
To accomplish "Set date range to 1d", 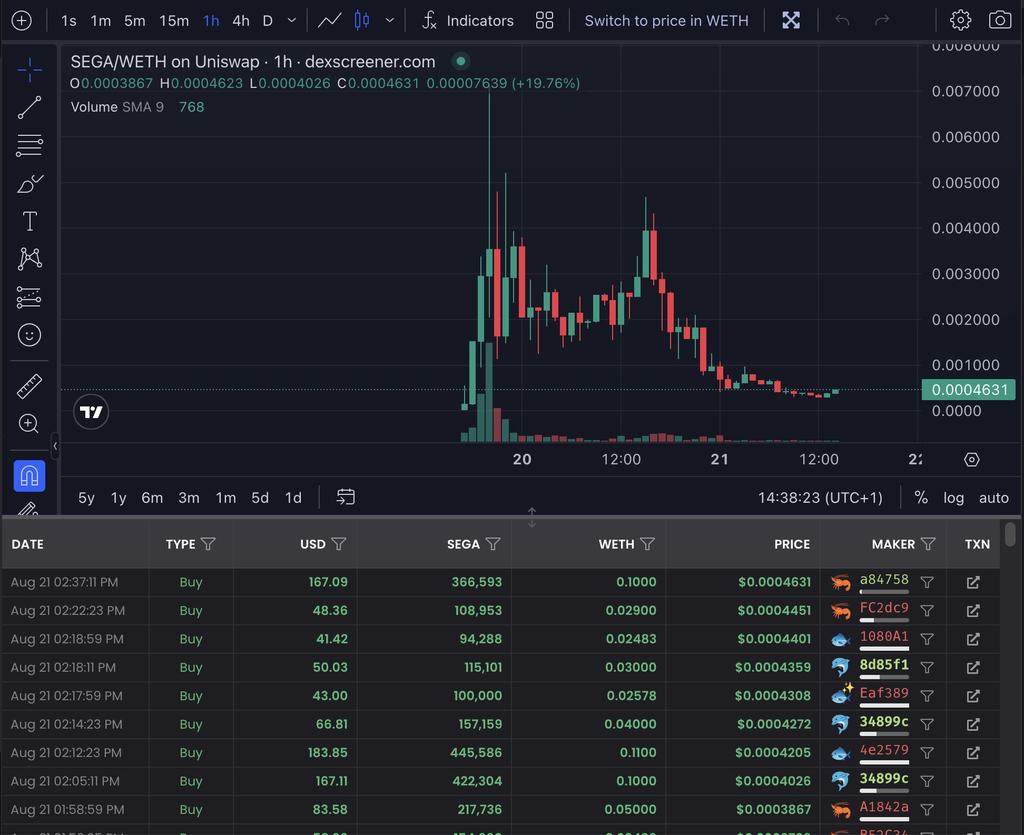I will click(x=293, y=497).
